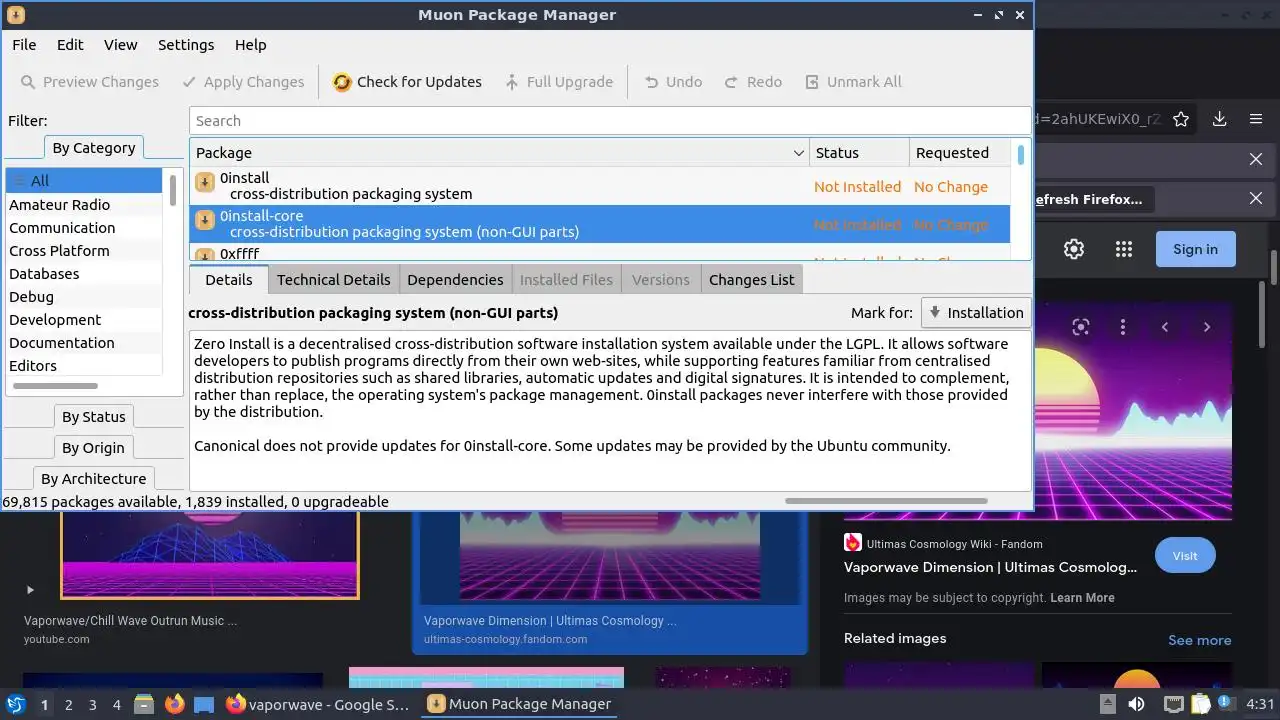Click the Muon app icon in title bar

coord(15,15)
